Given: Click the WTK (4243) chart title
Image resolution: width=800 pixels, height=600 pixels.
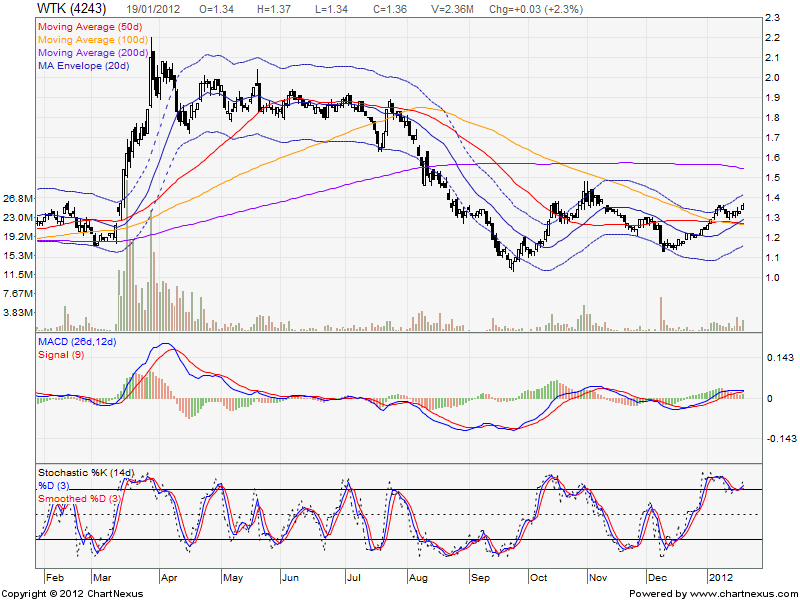Looking at the screenshot, I should [71, 8].
